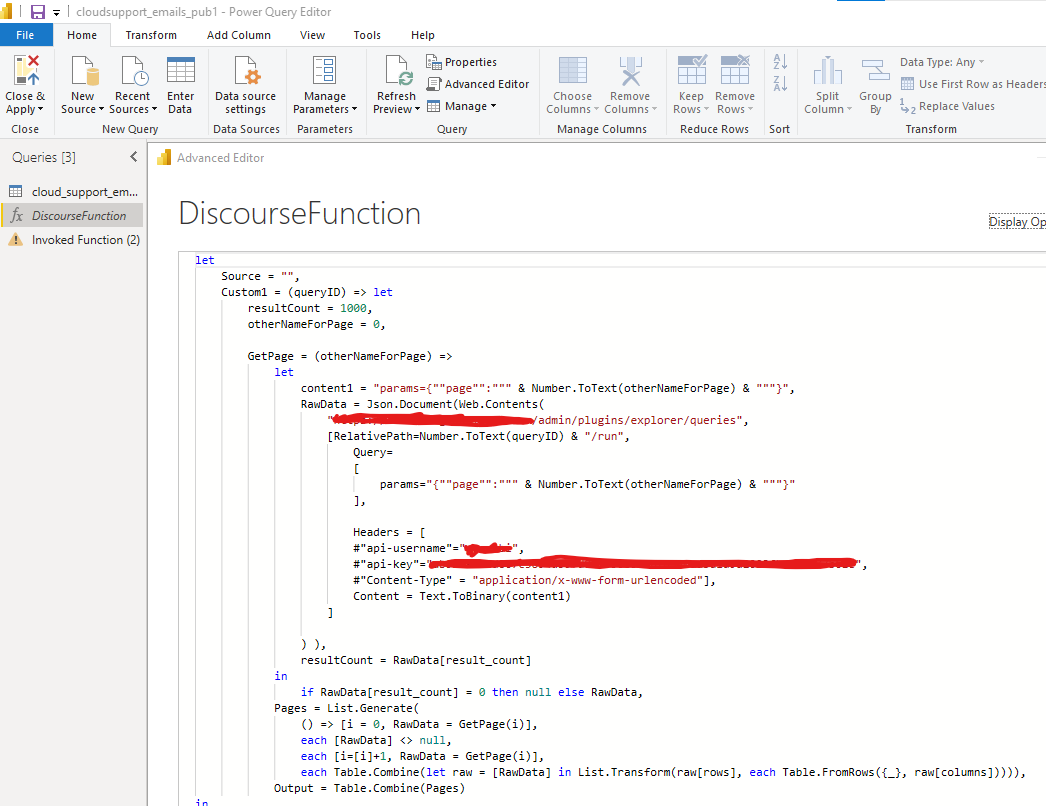Expand the Split Column dropdown
The width and height of the screenshot is (1046, 806).
[849, 109]
